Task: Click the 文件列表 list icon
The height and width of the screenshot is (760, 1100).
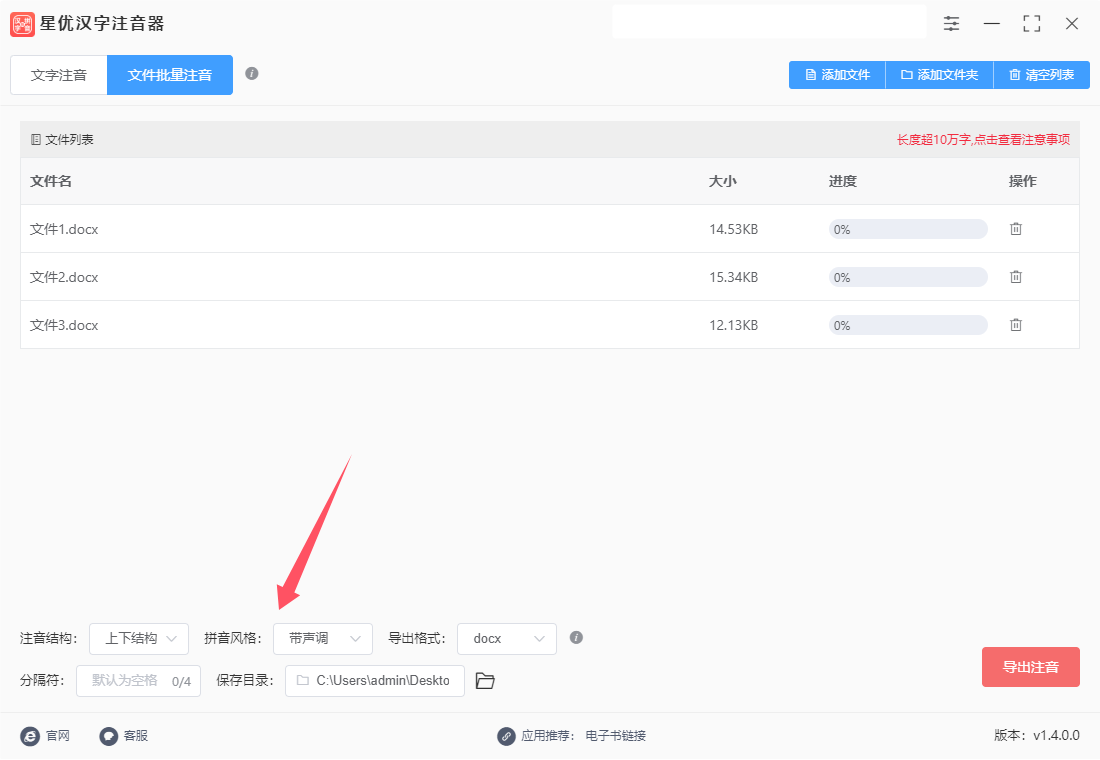Action: 36,140
